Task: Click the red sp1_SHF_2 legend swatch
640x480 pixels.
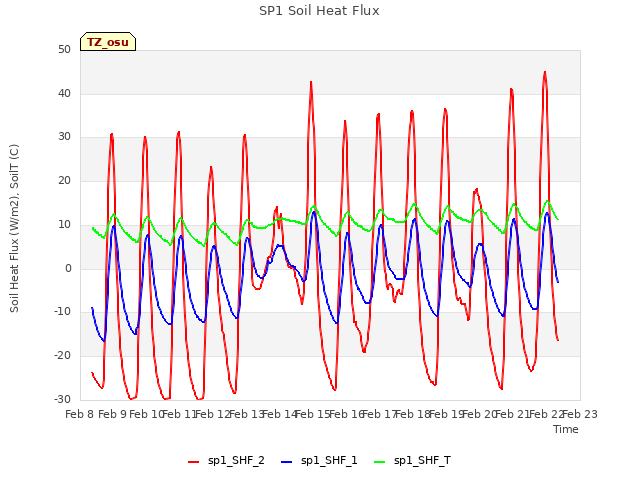Action: [193, 462]
